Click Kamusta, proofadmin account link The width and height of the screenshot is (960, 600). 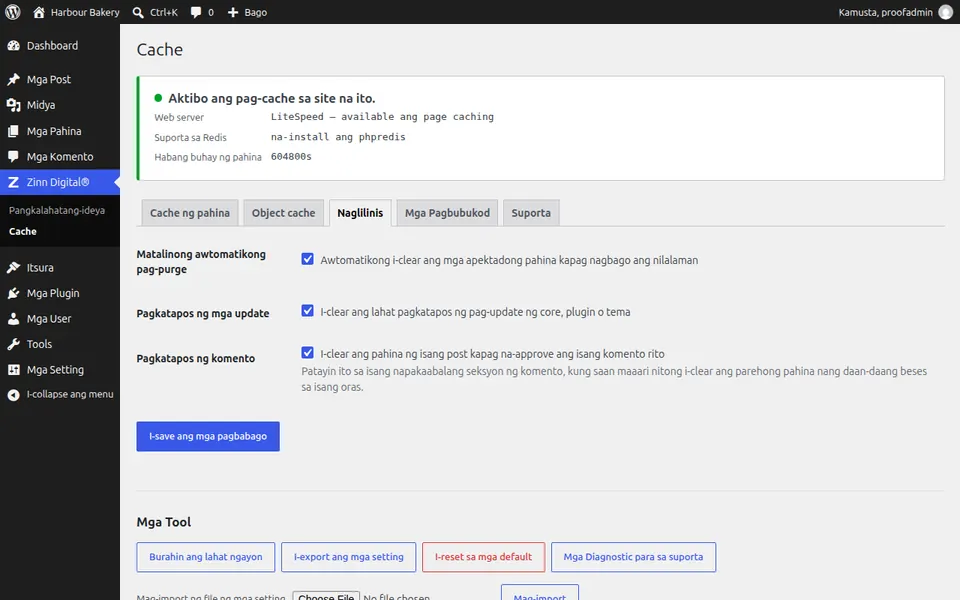(885, 12)
